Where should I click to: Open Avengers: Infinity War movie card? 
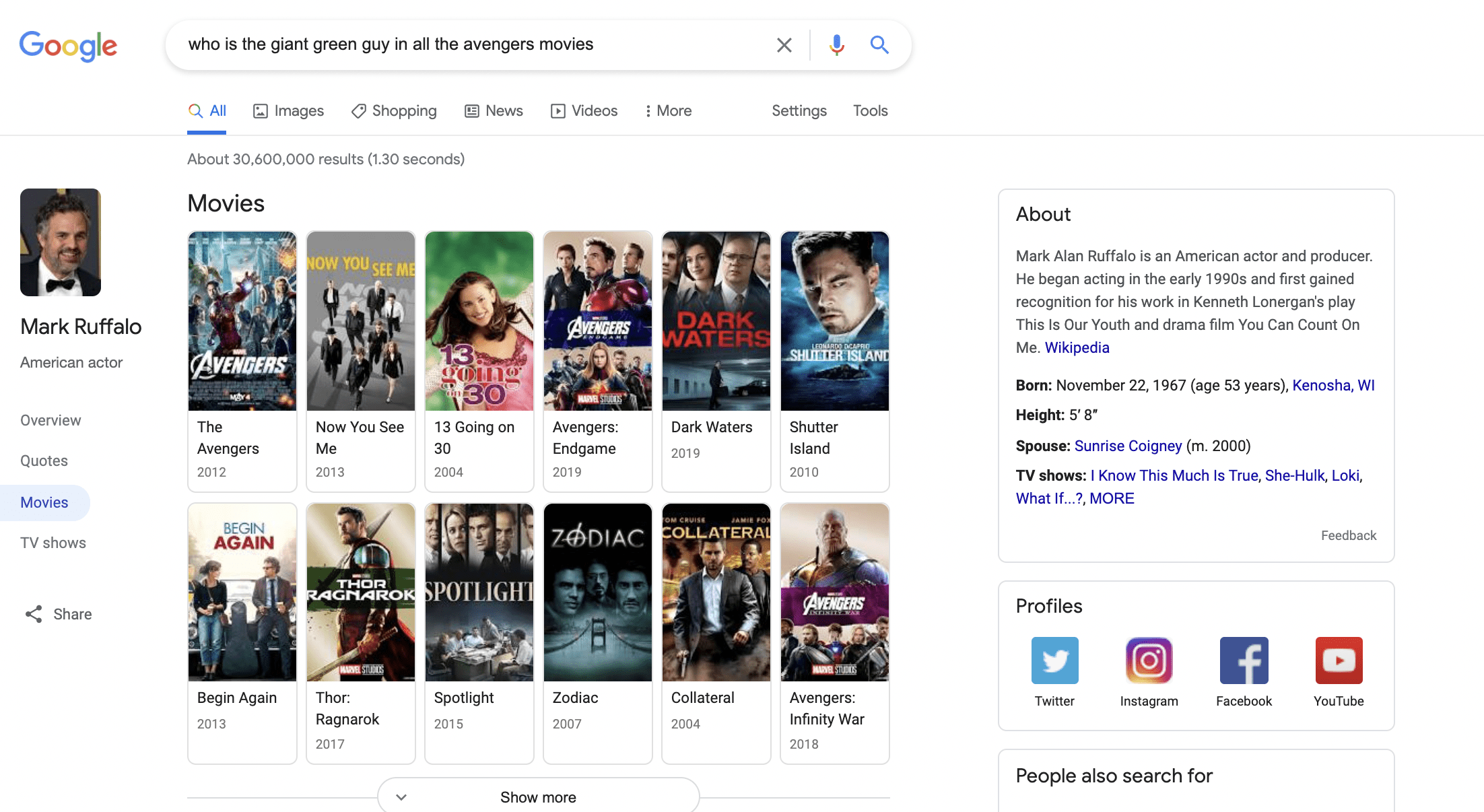pyautogui.click(x=835, y=634)
